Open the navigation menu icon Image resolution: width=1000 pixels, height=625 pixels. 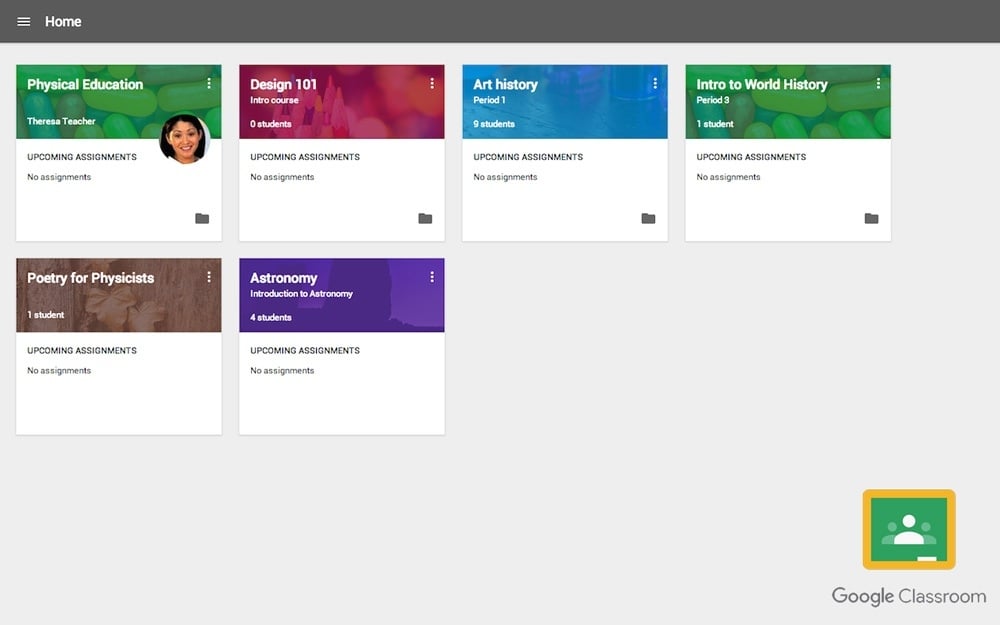click(24, 21)
